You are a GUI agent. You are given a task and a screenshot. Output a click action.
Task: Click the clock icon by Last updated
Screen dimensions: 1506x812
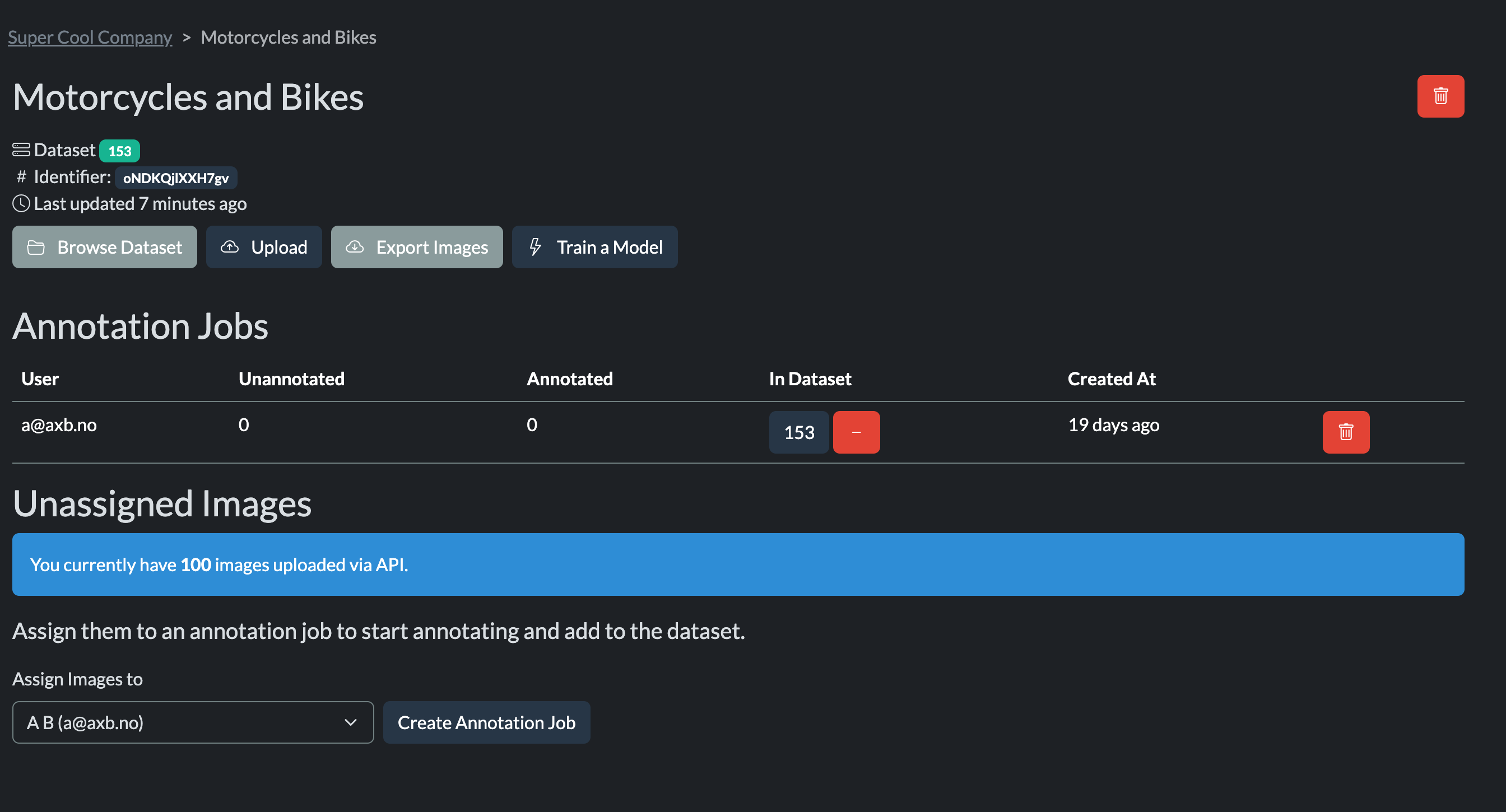point(21,204)
